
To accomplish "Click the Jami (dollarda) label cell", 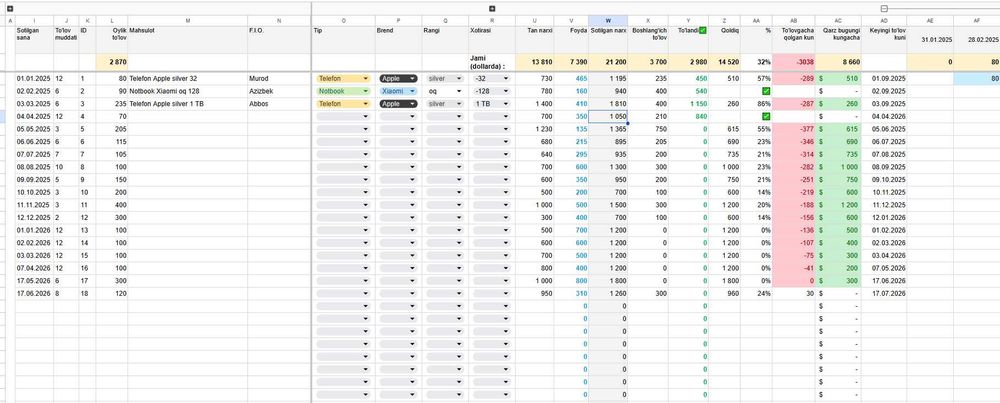I will (x=492, y=62).
